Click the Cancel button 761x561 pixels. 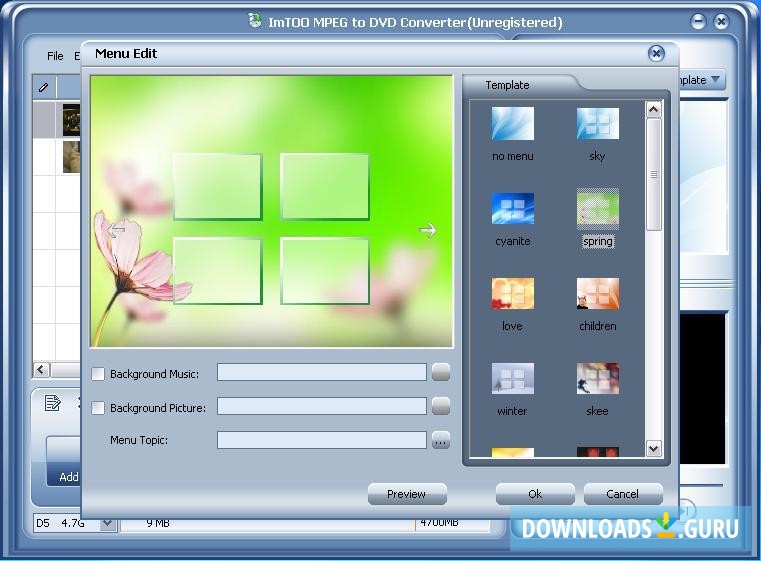623,494
